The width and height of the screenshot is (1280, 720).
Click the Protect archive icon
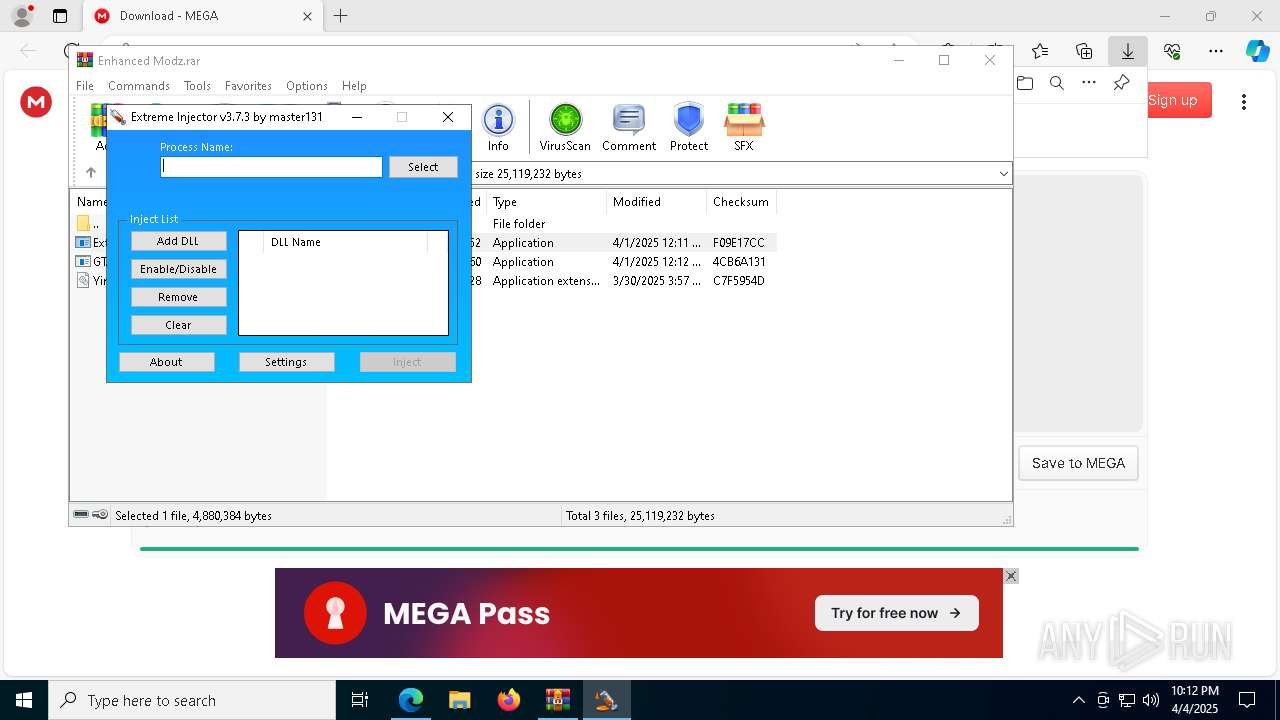(689, 127)
